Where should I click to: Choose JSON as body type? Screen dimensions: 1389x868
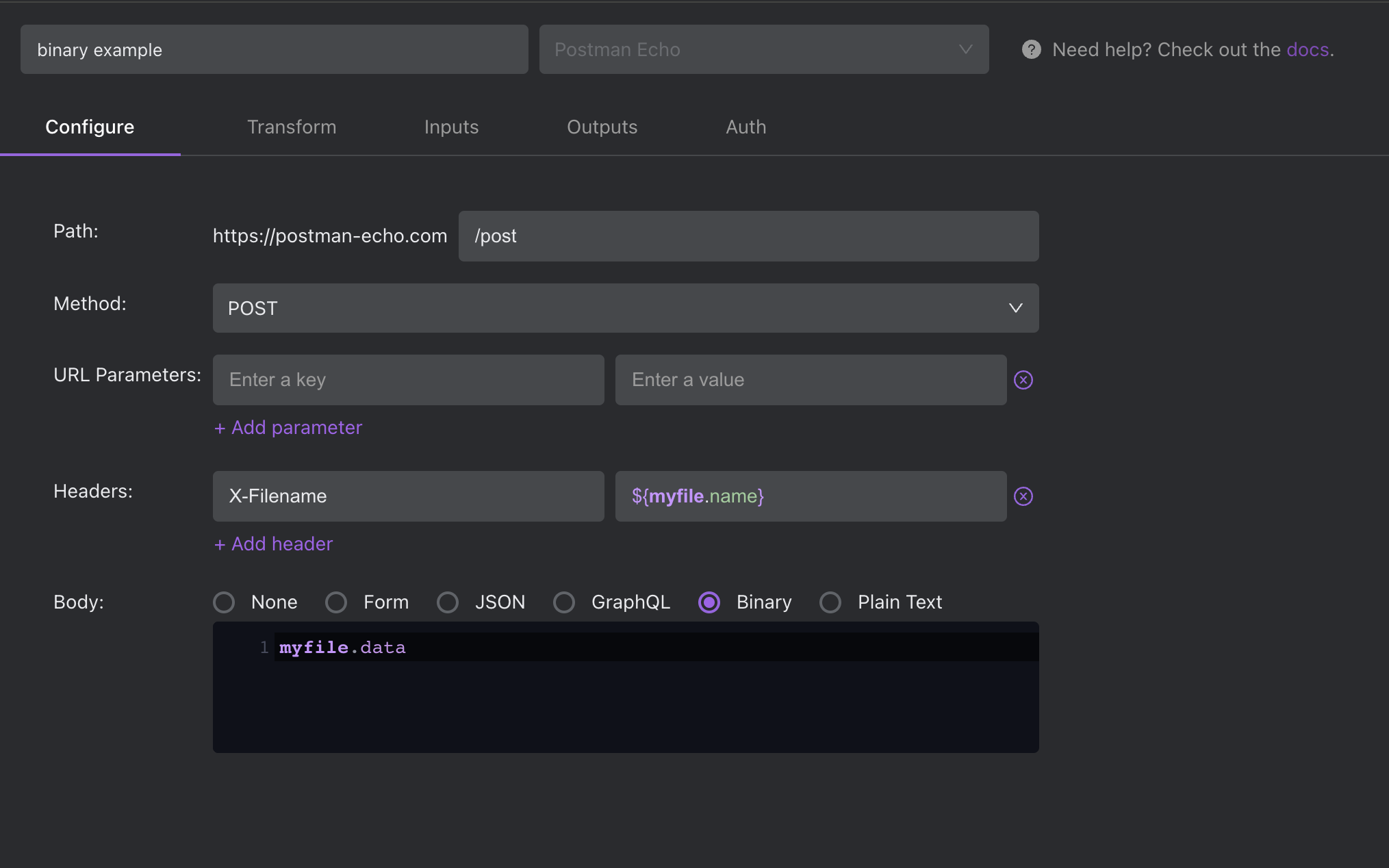[448, 602]
